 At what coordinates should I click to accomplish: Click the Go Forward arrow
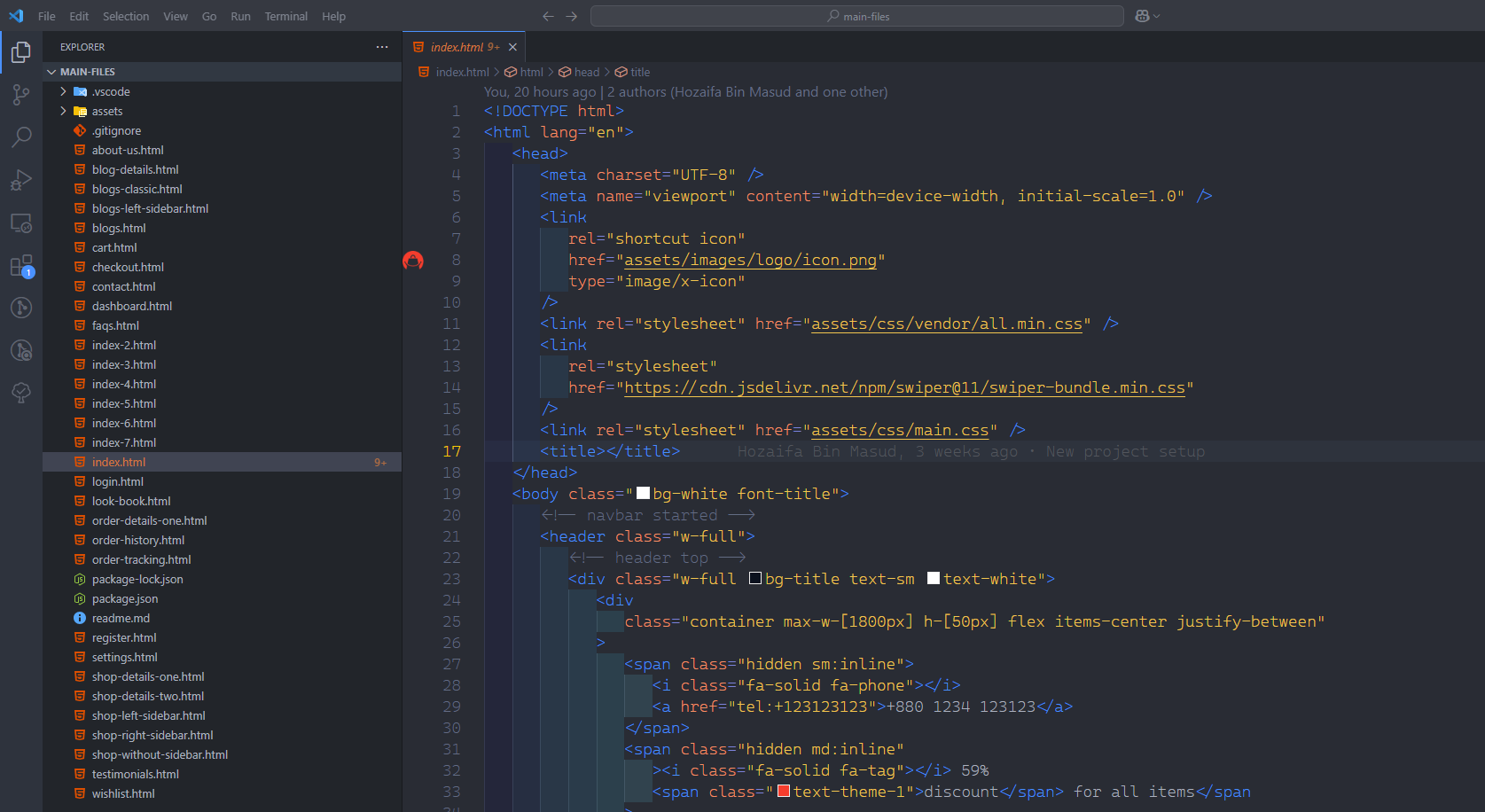571,16
